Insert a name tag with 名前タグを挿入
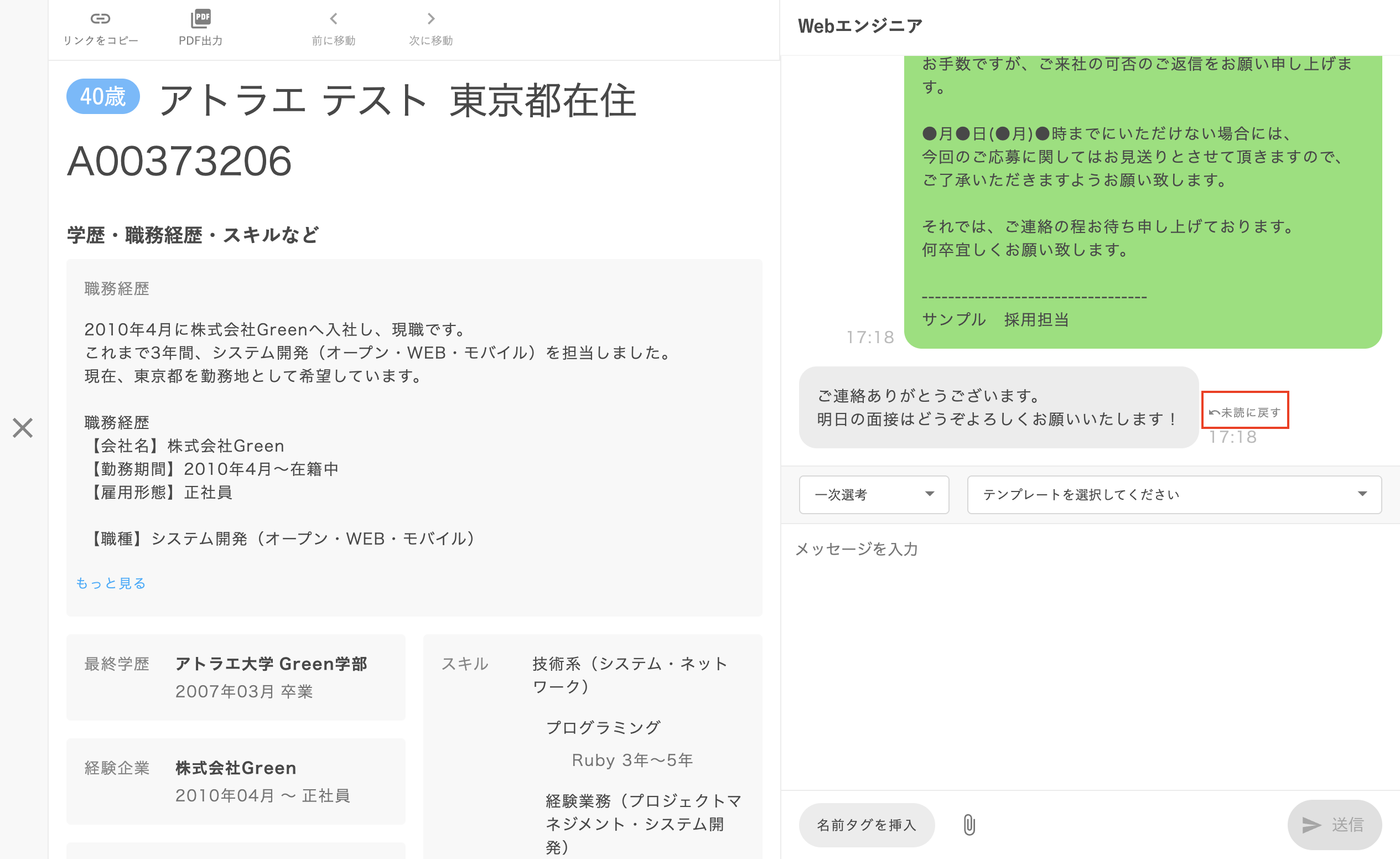Screen dimensions: 1400x859 [x=867, y=825]
